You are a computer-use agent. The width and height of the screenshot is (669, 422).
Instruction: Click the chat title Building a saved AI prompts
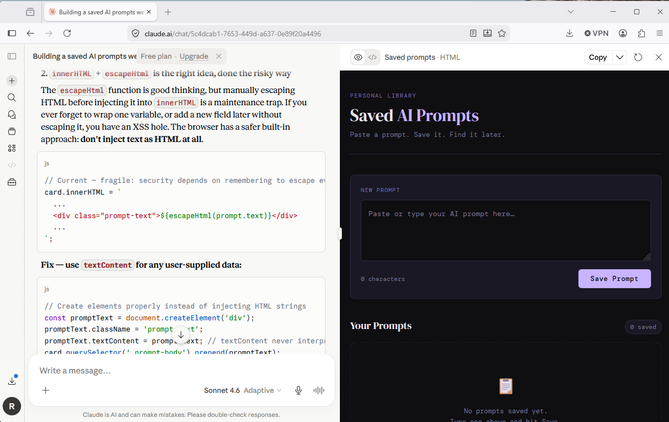pos(84,56)
